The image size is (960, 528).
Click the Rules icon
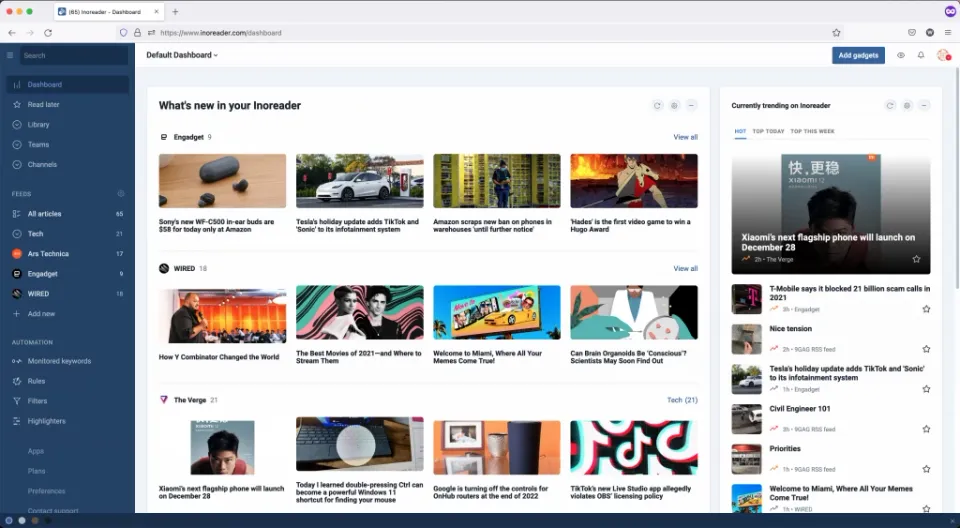(x=17, y=381)
